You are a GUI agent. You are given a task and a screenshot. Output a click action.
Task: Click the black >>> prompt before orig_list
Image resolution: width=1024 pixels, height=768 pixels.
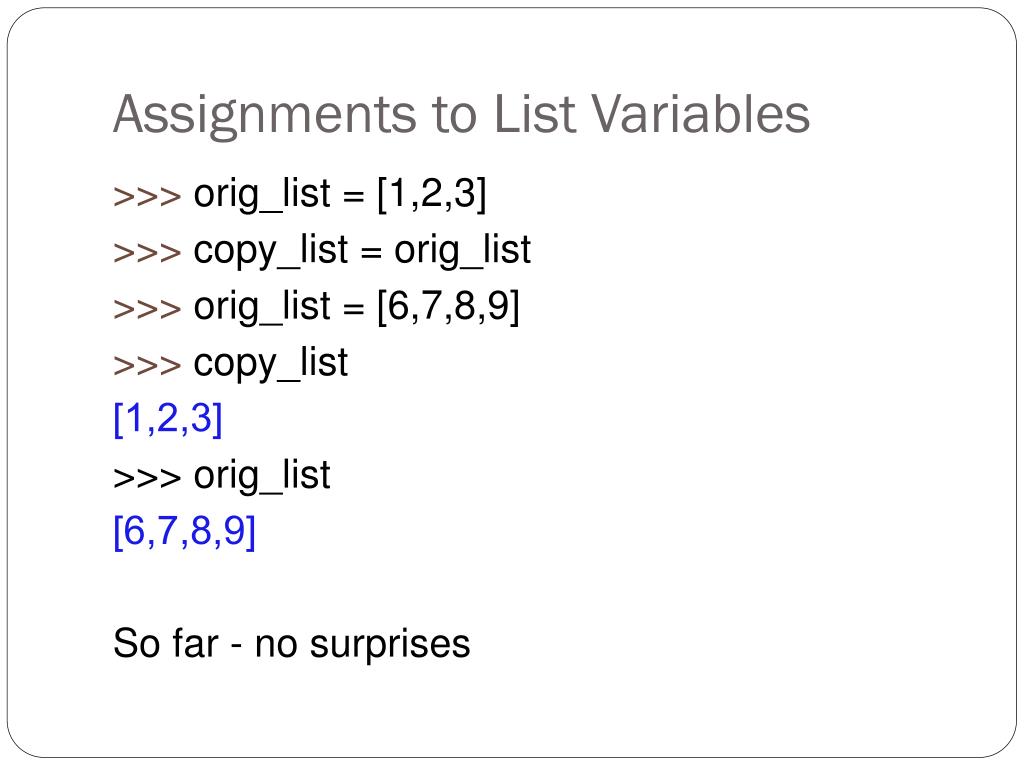click(147, 477)
